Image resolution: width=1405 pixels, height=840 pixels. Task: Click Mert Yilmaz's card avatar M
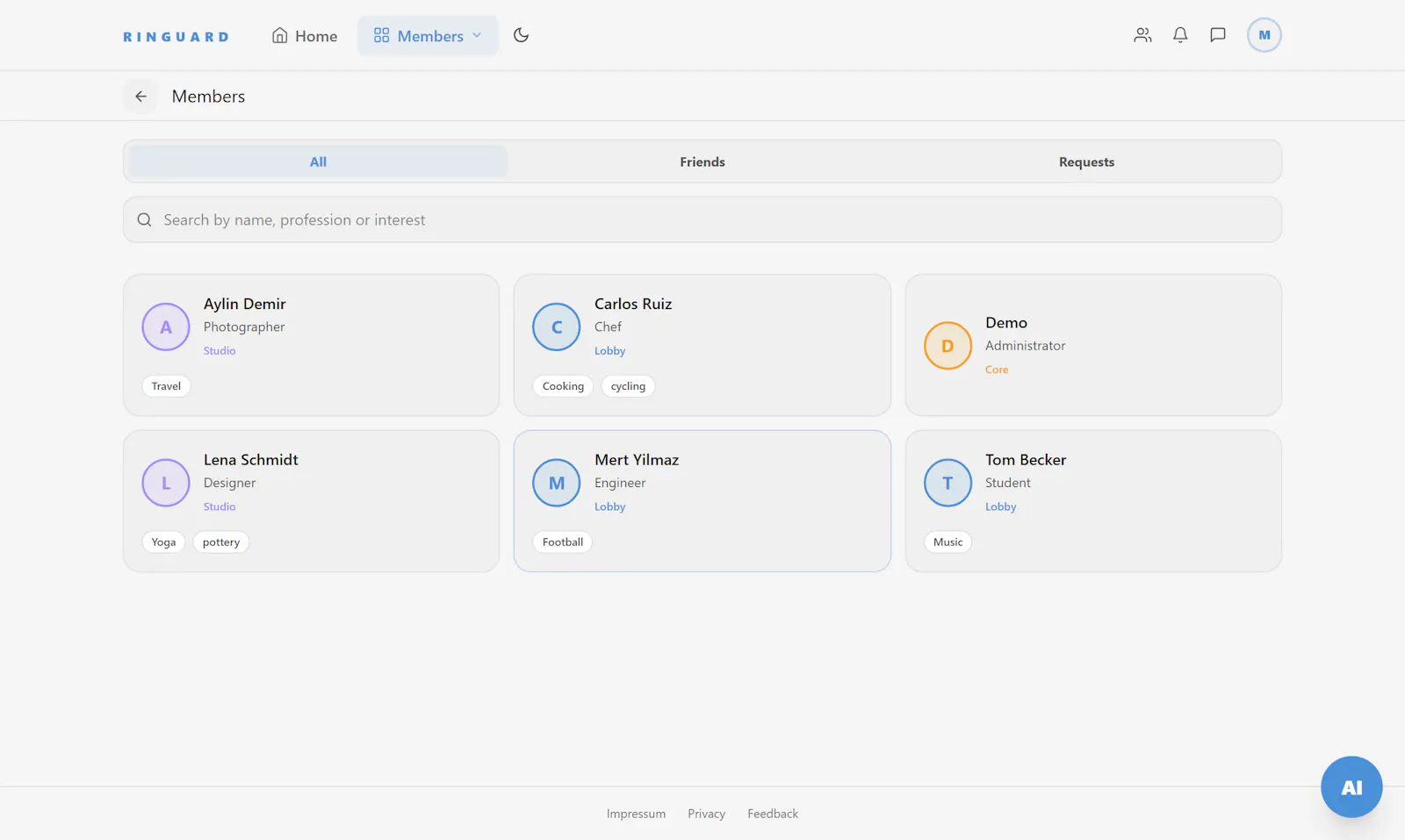click(x=557, y=483)
